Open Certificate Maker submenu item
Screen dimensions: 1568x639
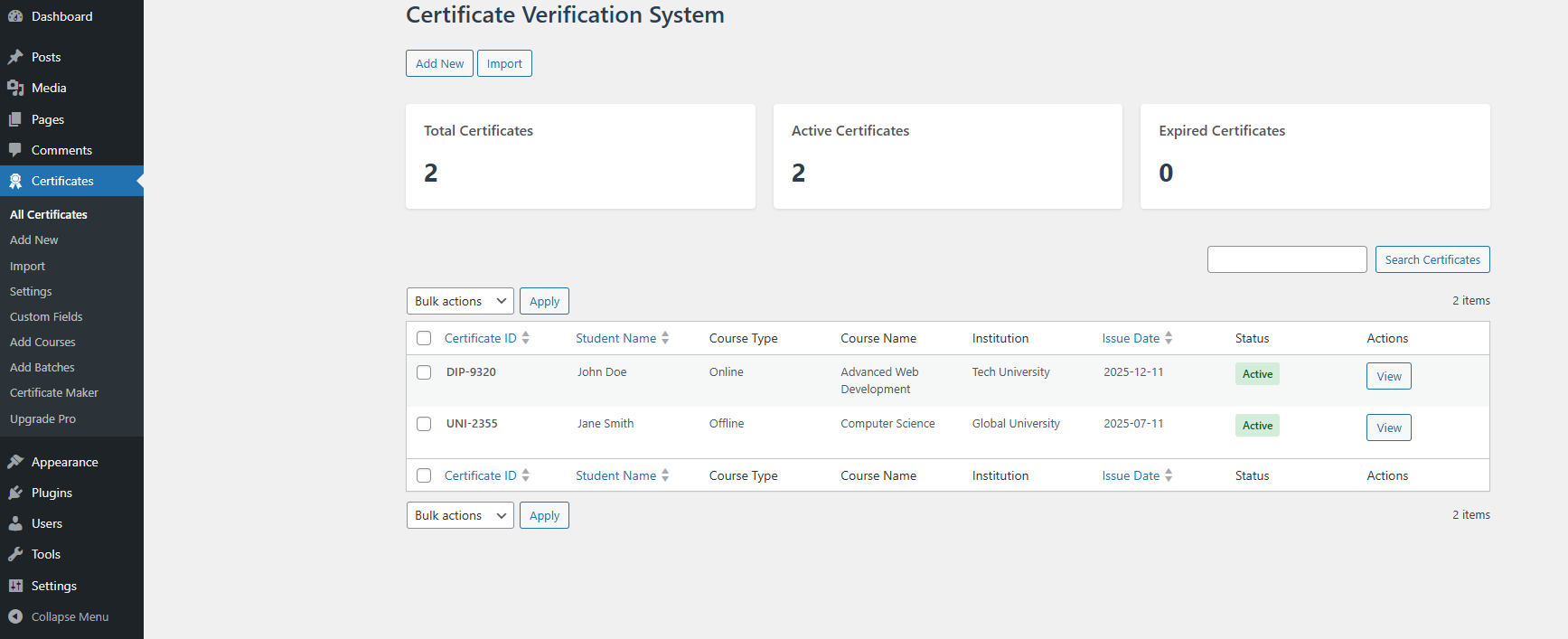pos(54,392)
